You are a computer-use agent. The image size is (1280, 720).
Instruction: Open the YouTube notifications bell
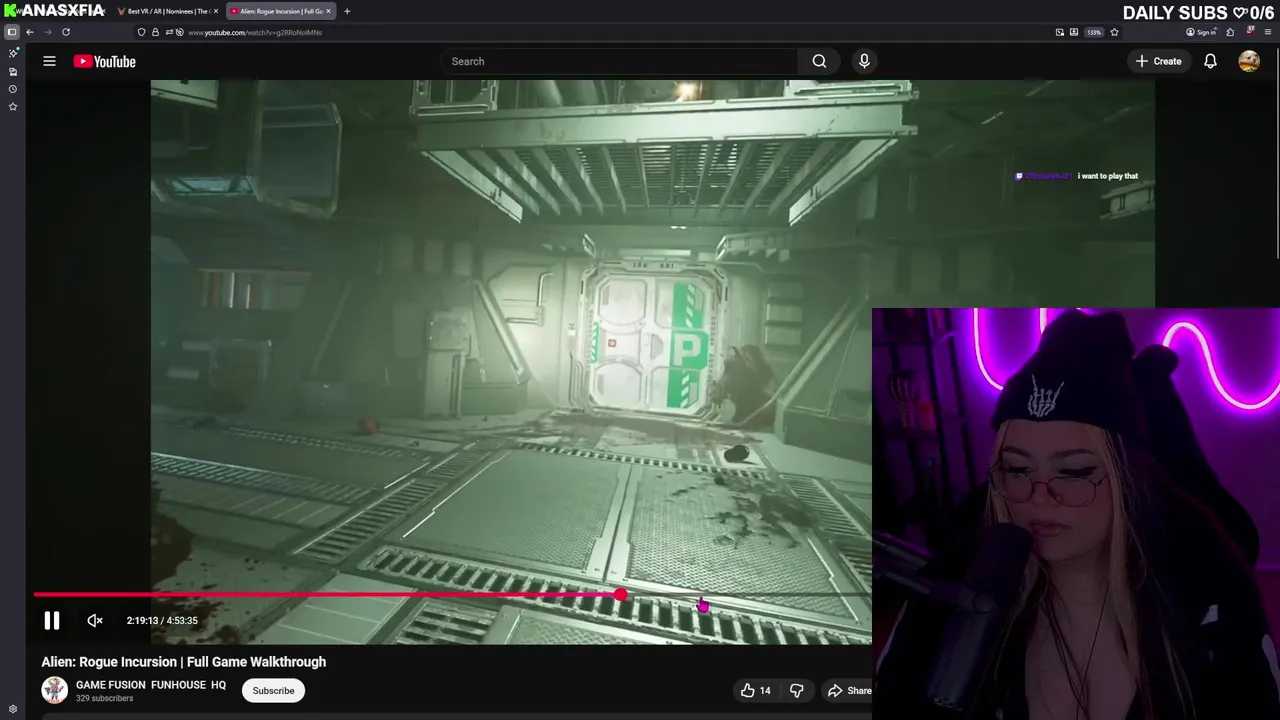[1210, 61]
